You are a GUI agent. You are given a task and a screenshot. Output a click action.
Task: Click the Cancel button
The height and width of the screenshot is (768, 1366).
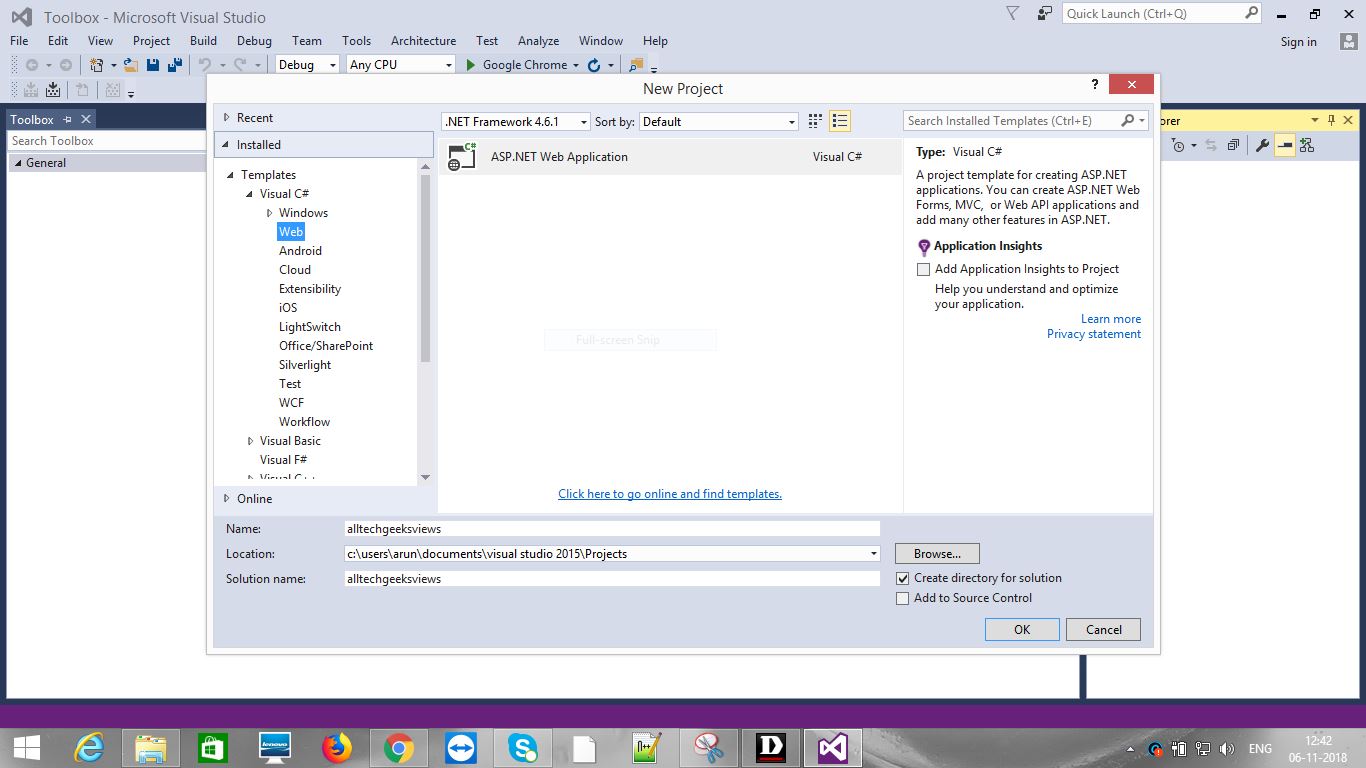(1104, 629)
